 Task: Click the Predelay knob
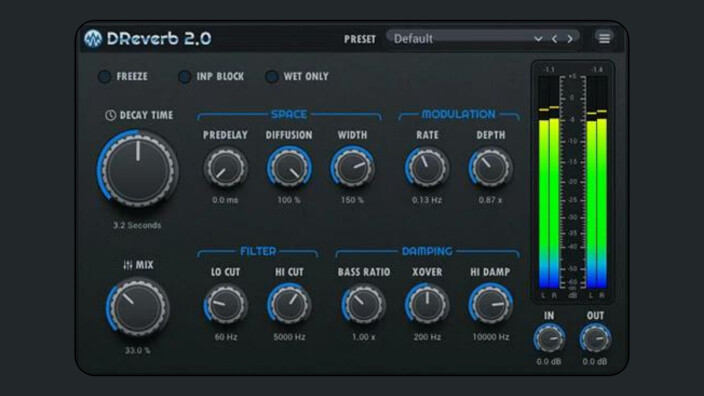[x=225, y=168]
